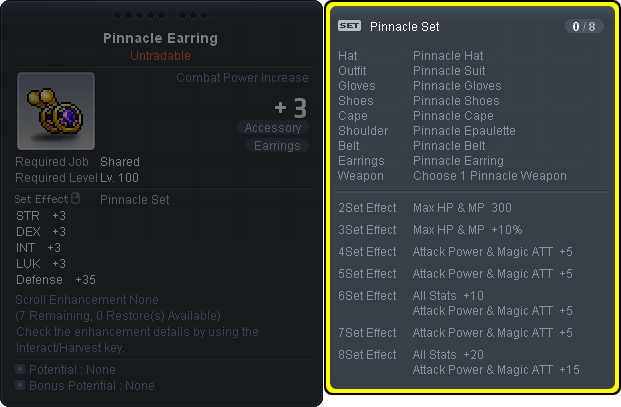Click the star rating row
Viewport: 621px width, 407px height.
(161, 16)
